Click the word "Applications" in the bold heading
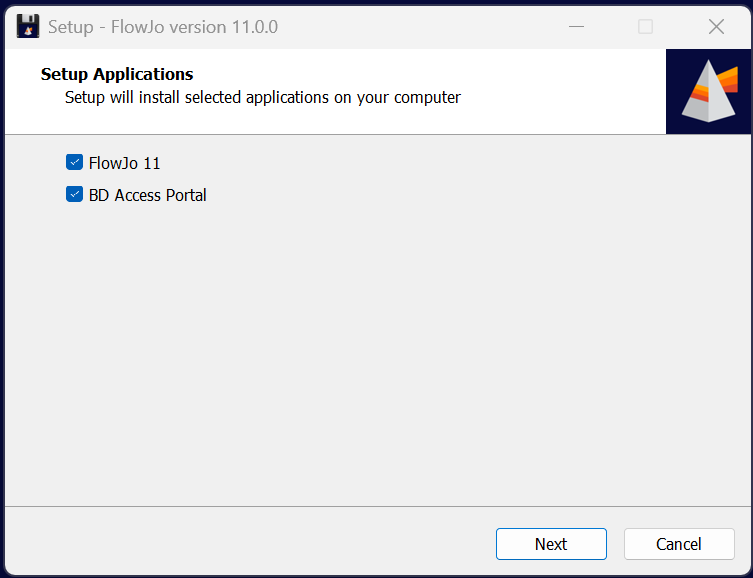Viewport: 753px width, 578px height. (x=143, y=74)
